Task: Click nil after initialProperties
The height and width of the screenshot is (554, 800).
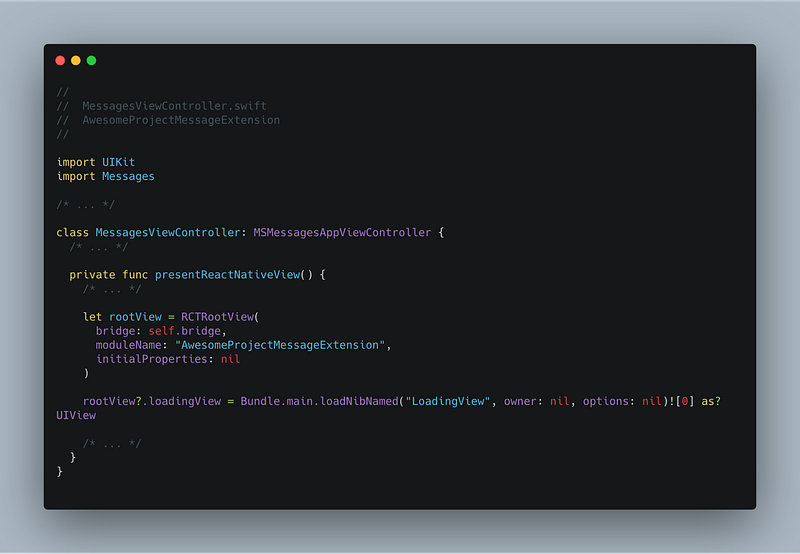Action: pyautogui.click(x=230, y=359)
